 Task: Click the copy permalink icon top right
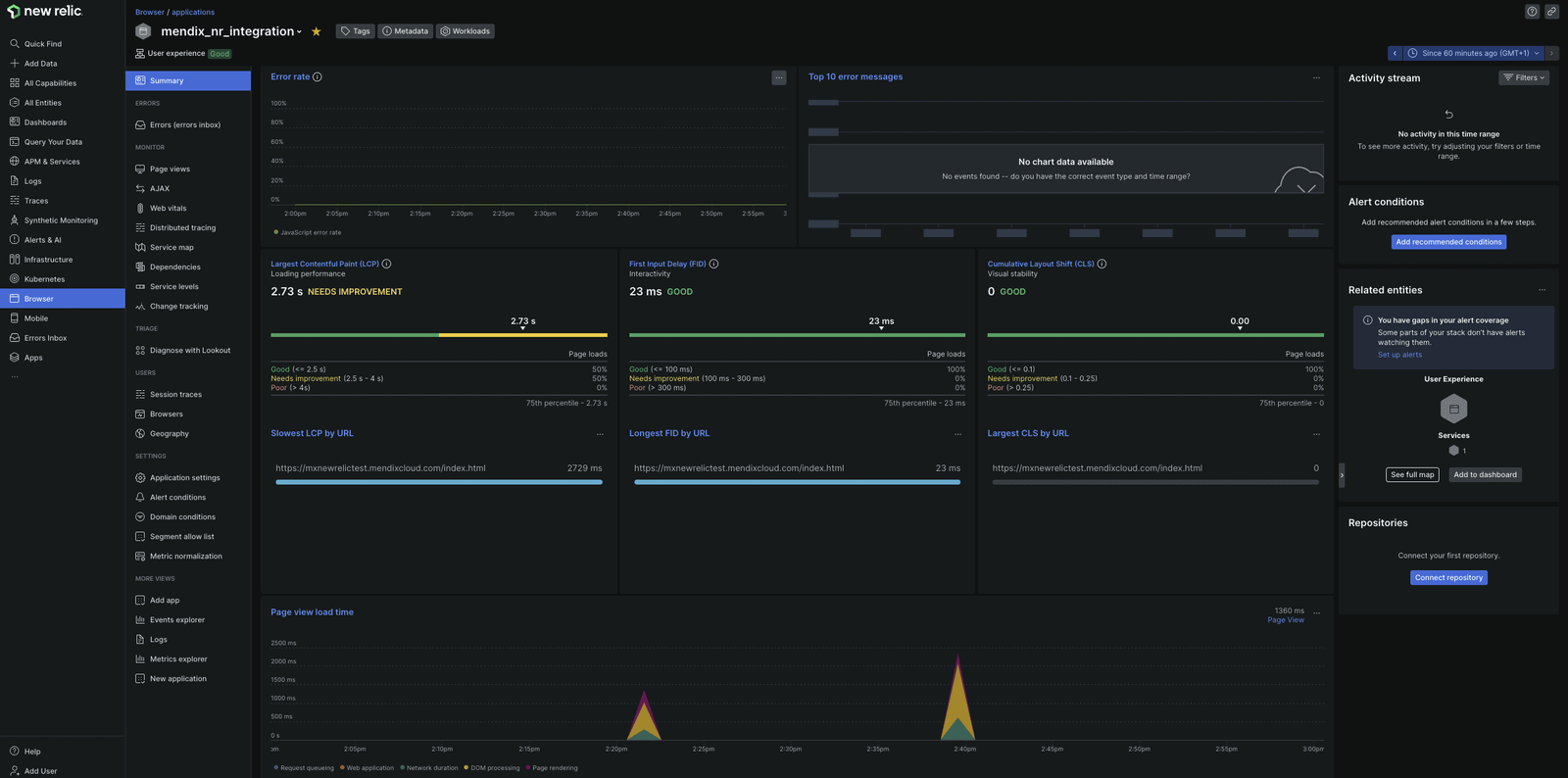(x=1551, y=12)
